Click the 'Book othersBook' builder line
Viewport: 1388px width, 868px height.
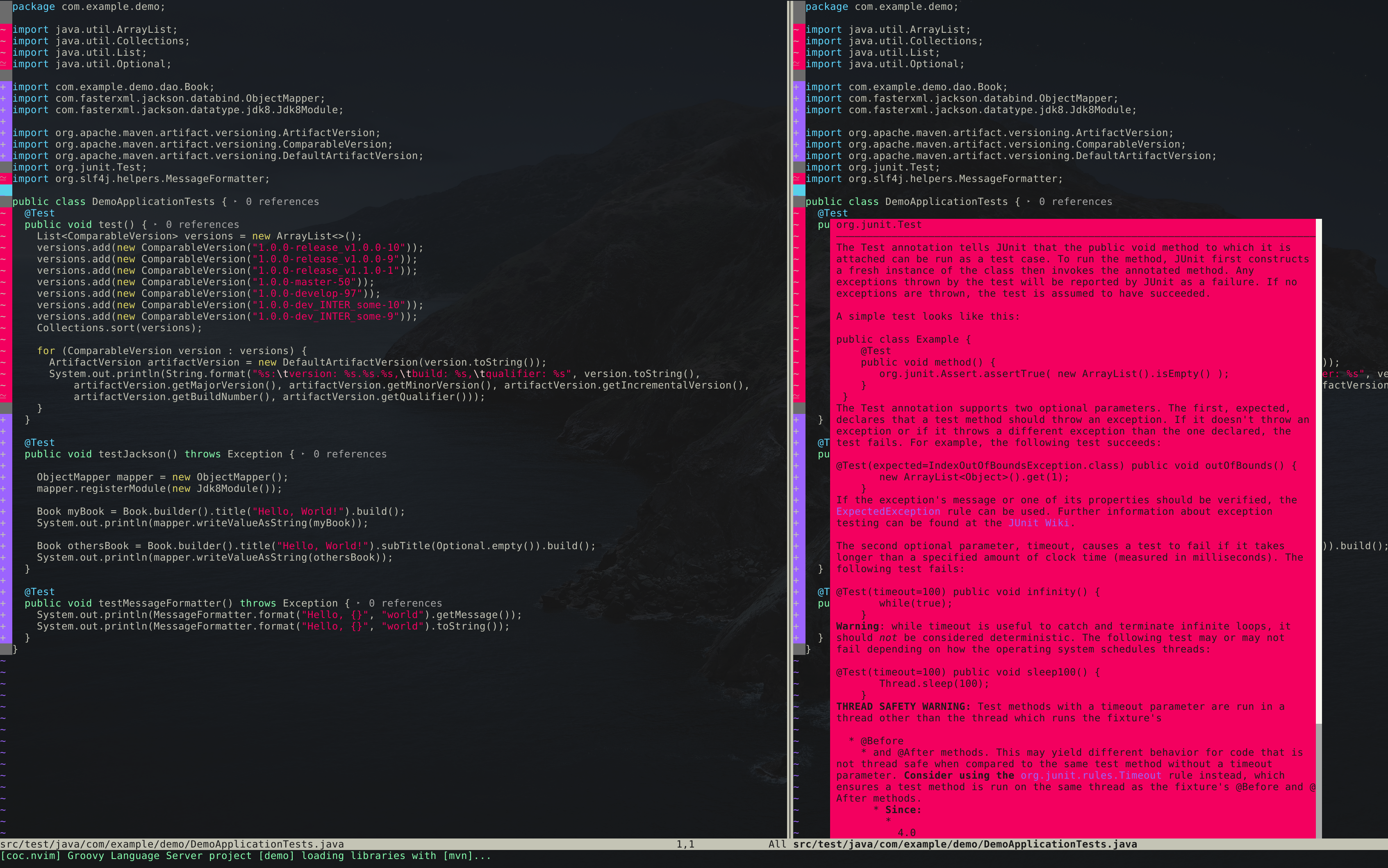coord(316,546)
